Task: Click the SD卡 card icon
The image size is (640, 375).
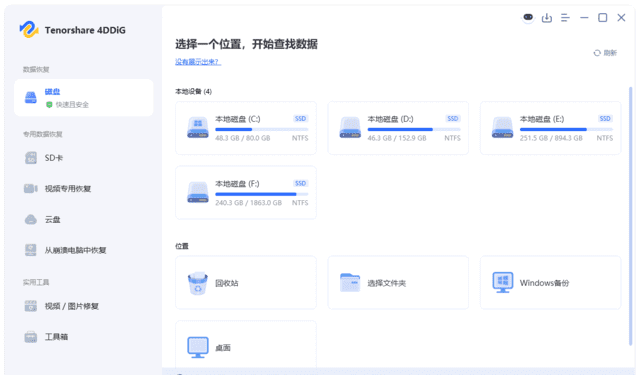Action: pos(31,158)
